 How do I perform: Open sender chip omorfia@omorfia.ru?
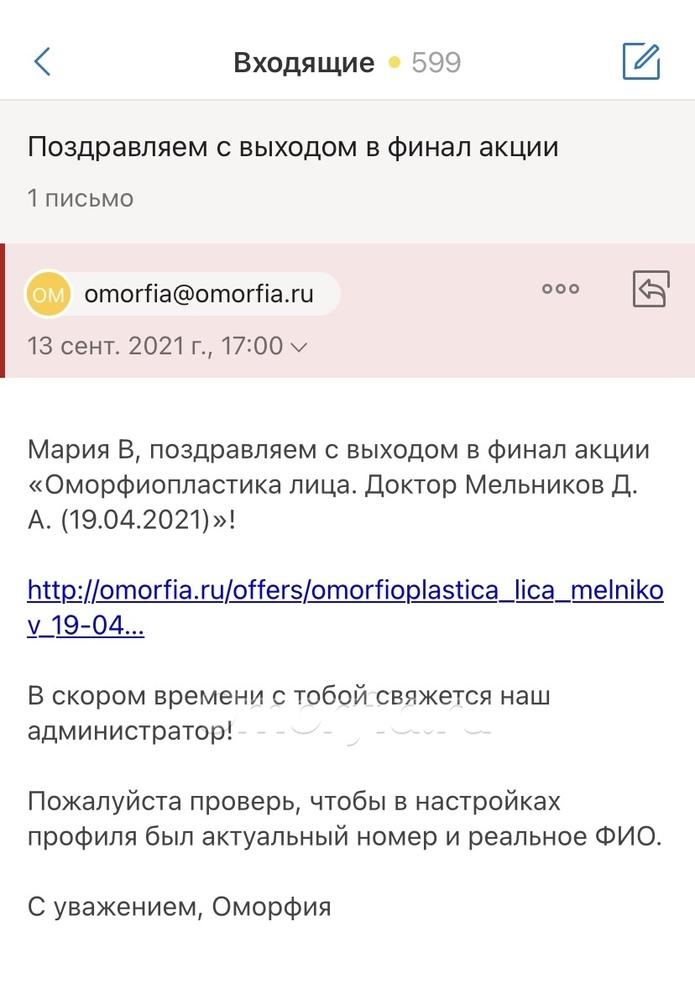click(x=182, y=294)
